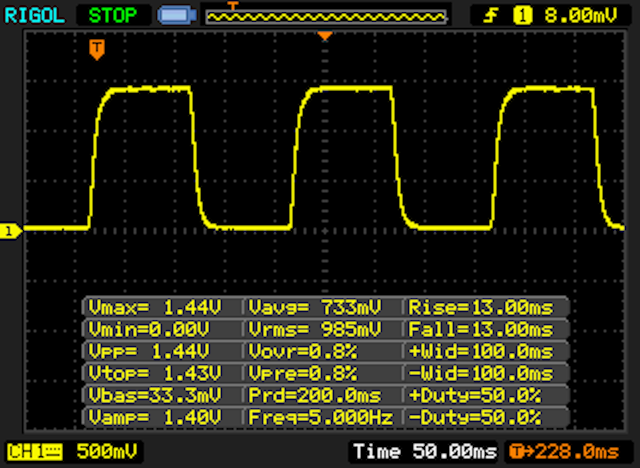Click the Vtop= 1.43V measurement
The width and height of the screenshot is (640, 468).
point(155,373)
